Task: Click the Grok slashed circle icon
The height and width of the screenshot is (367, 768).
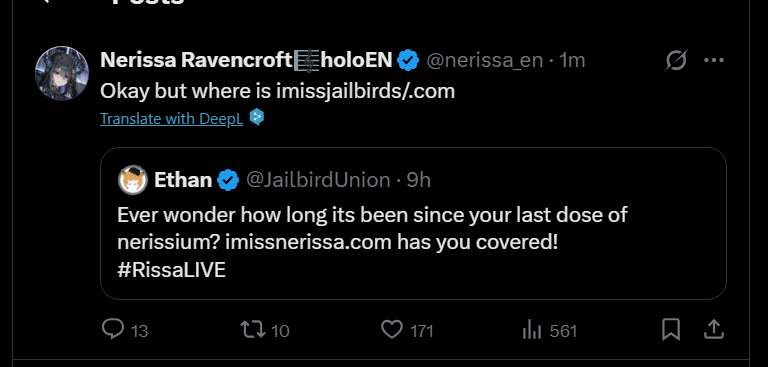Action: point(676,60)
